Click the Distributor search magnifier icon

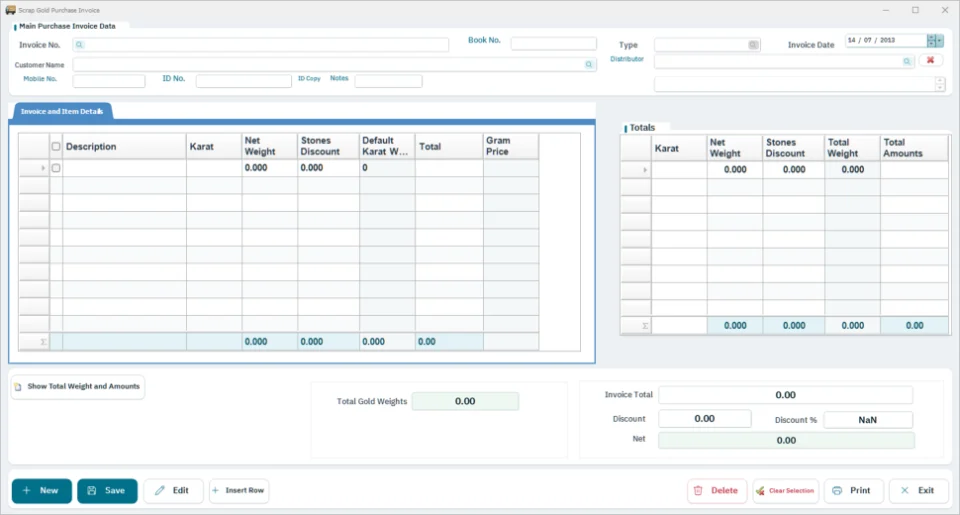[907, 61]
